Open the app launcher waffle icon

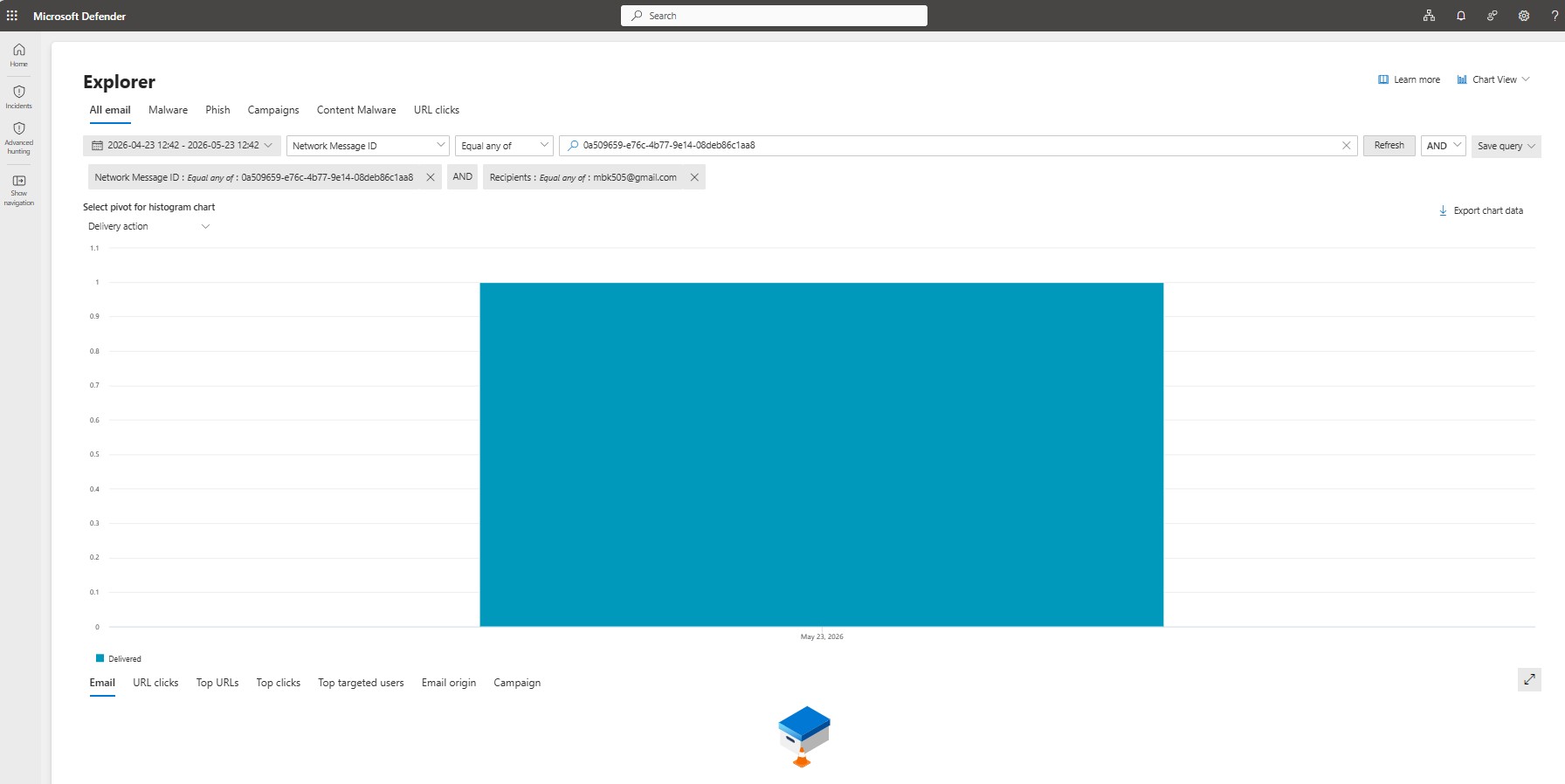(x=12, y=16)
